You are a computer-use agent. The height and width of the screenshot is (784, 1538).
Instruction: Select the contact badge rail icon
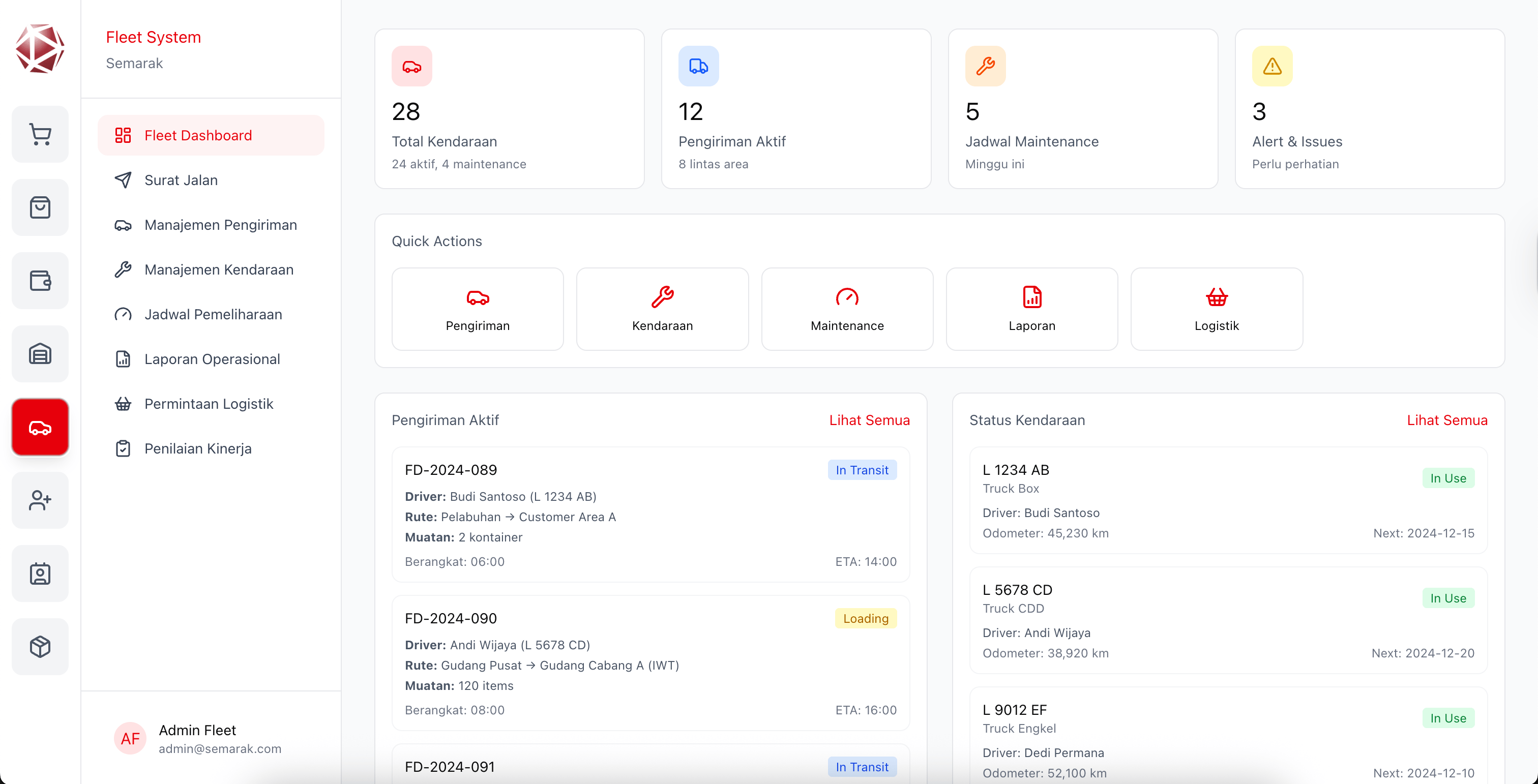(40, 574)
